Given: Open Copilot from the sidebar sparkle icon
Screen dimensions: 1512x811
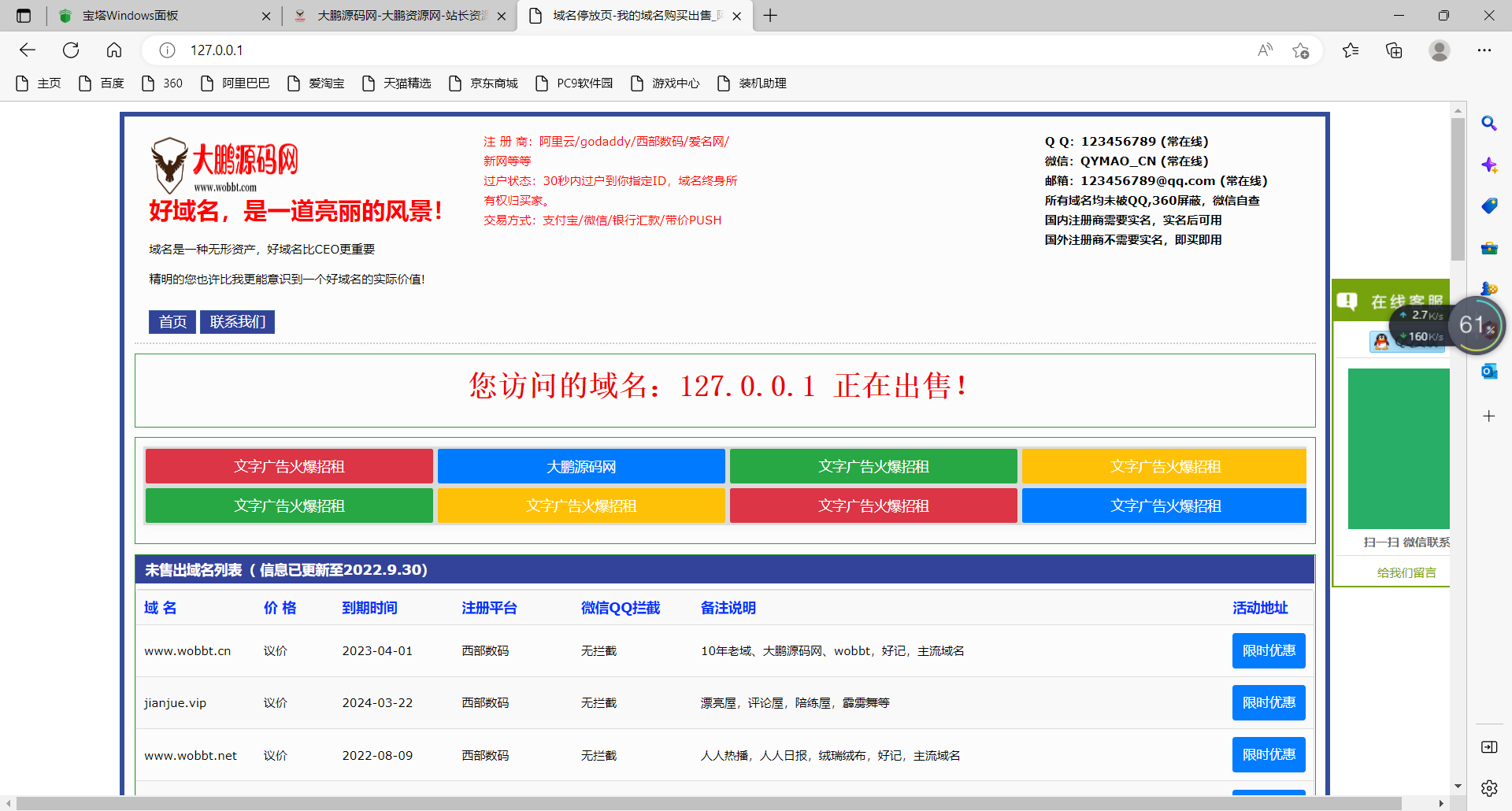Looking at the screenshot, I should 1488,165.
